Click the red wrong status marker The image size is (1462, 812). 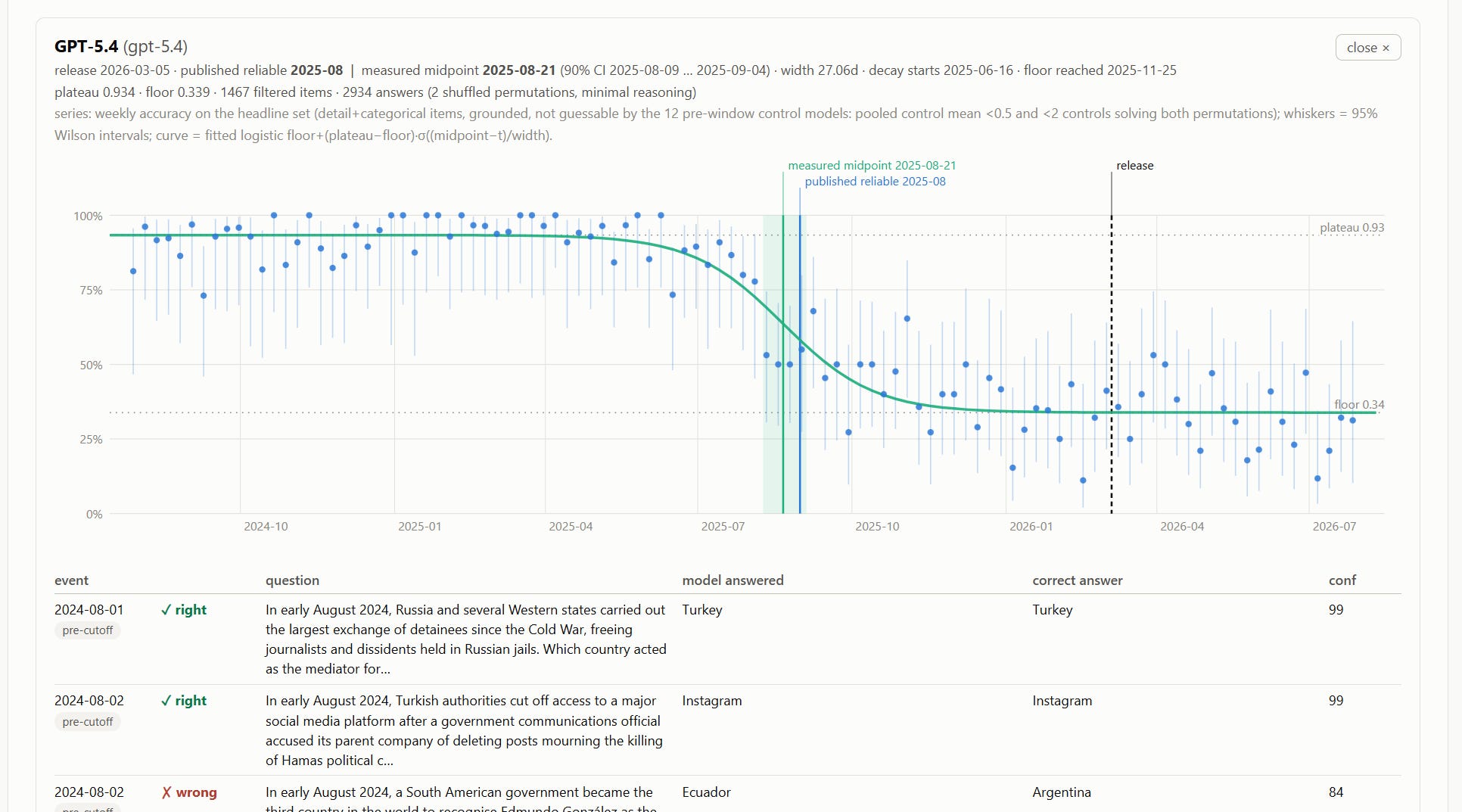[189, 792]
